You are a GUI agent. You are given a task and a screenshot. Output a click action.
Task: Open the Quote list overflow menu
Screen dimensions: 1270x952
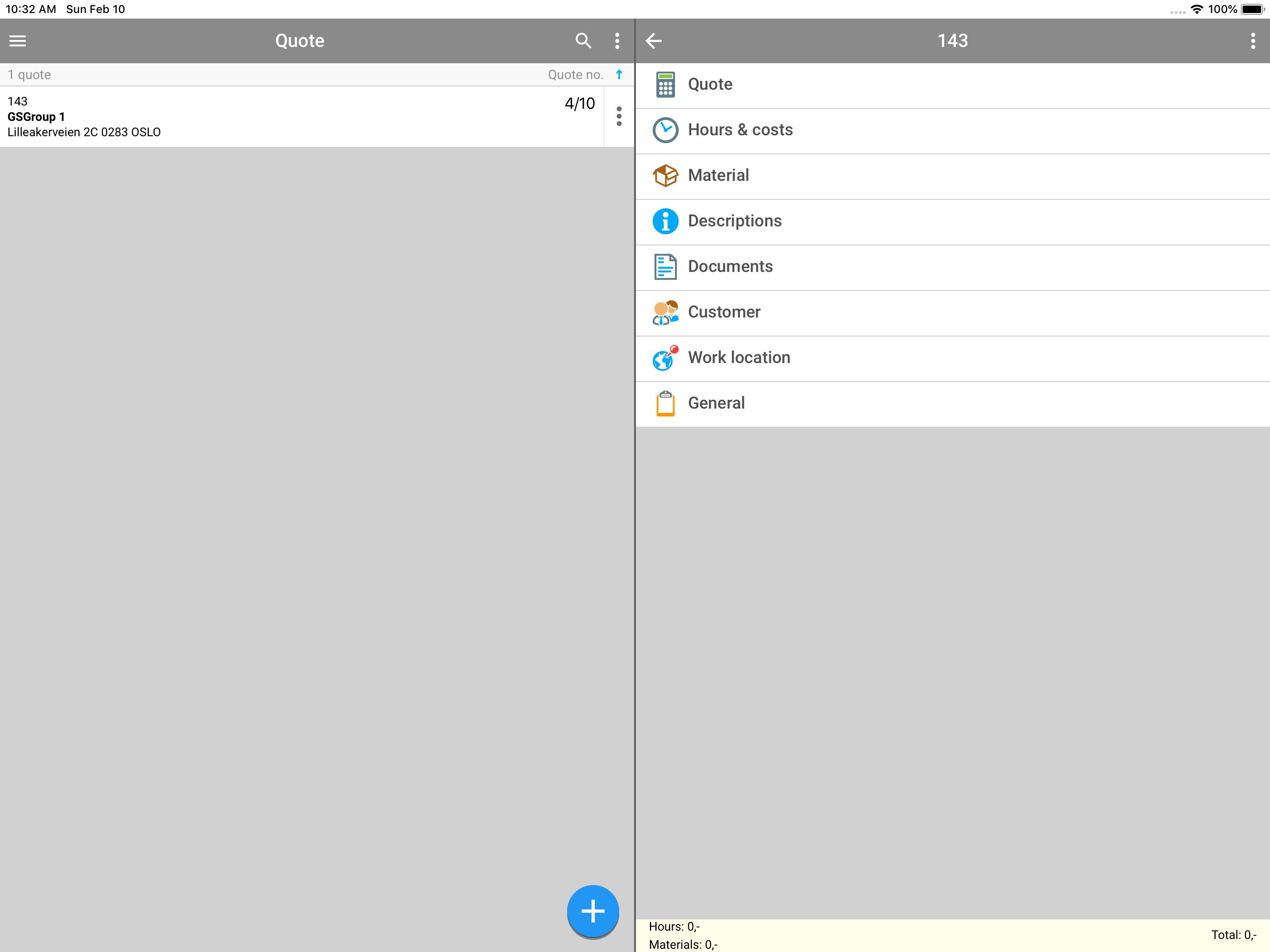point(617,41)
